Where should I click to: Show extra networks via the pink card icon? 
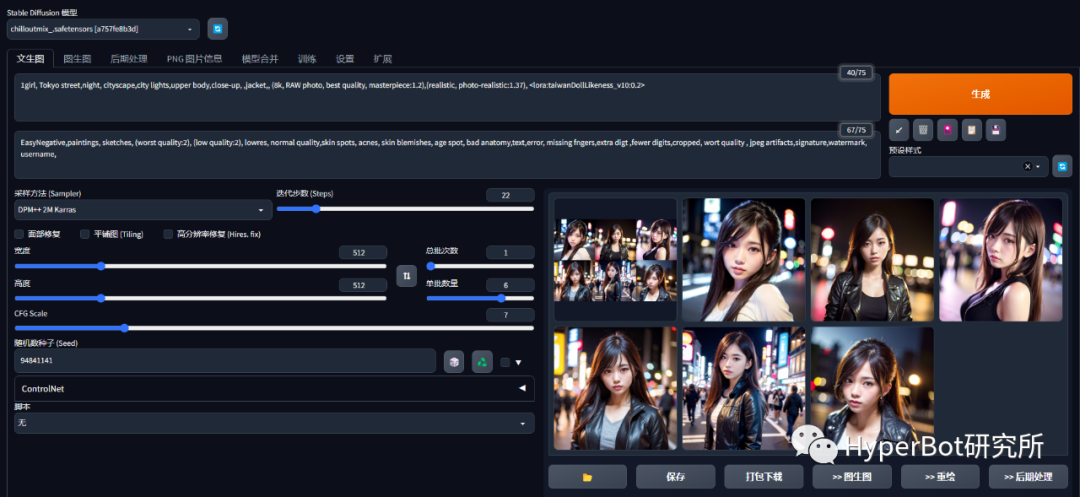947,129
